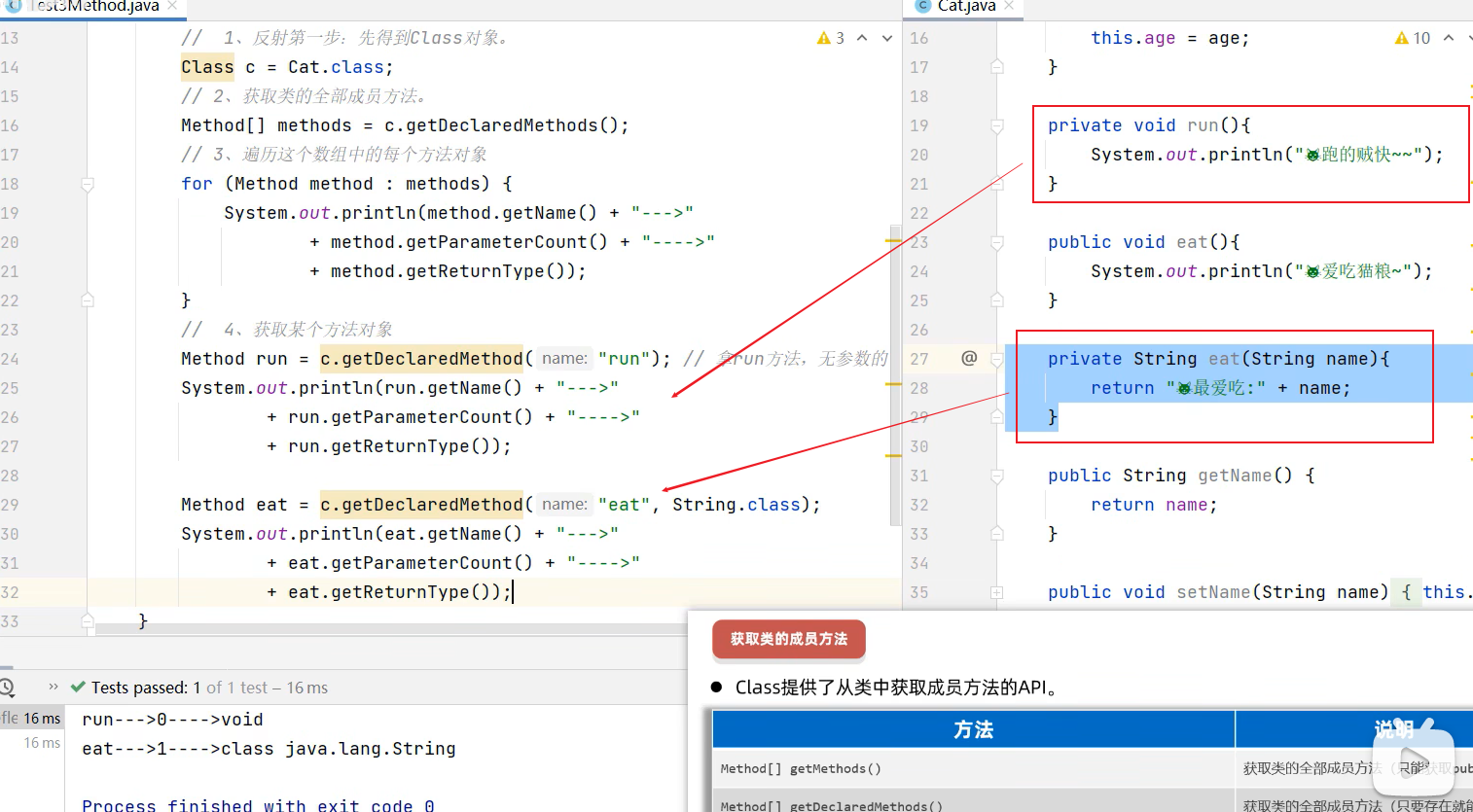Click the "run" string literal on line 24

pos(625,359)
